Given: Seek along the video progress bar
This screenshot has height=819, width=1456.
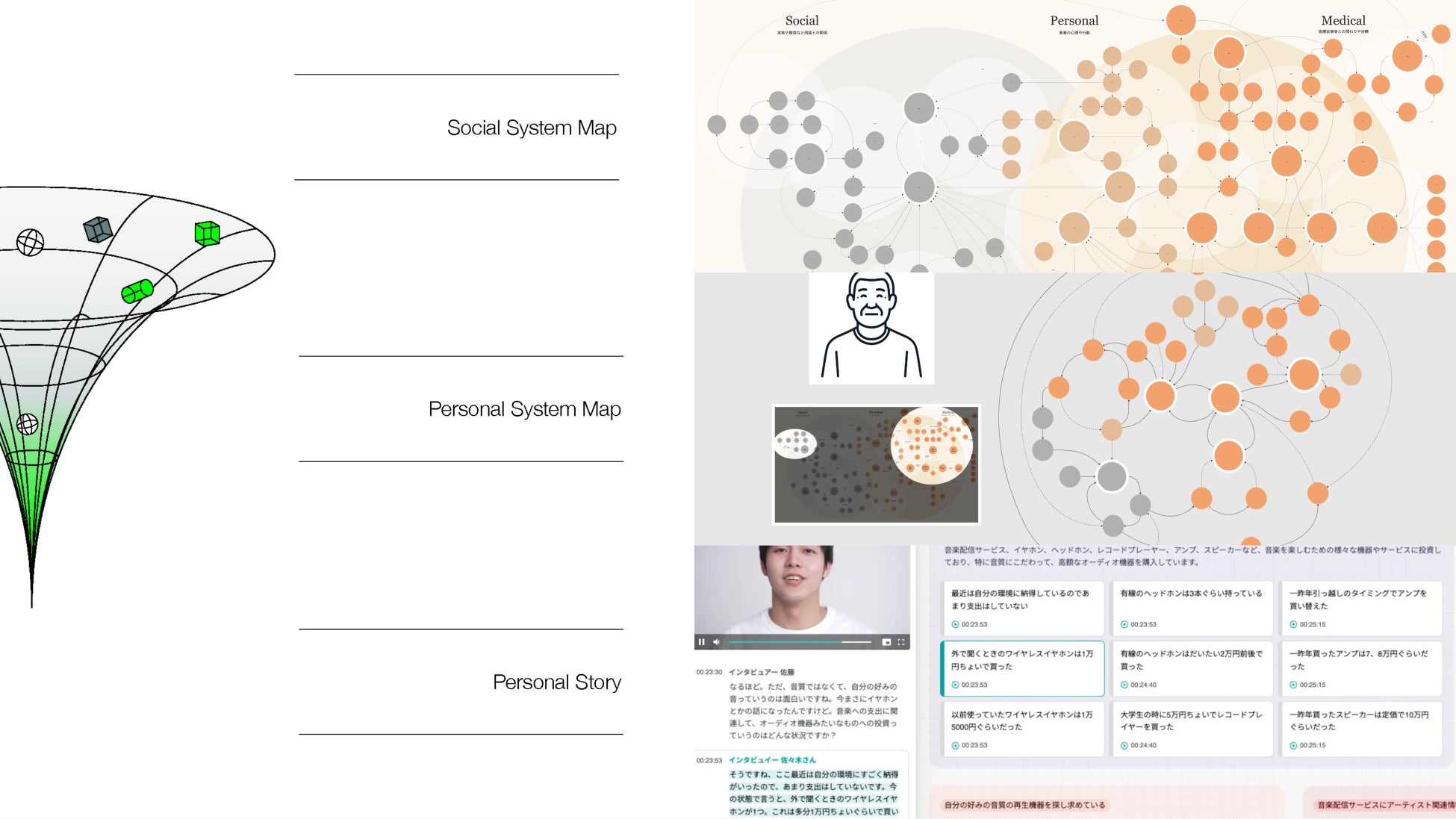Looking at the screenshot, I should click(x=800, y=642).
